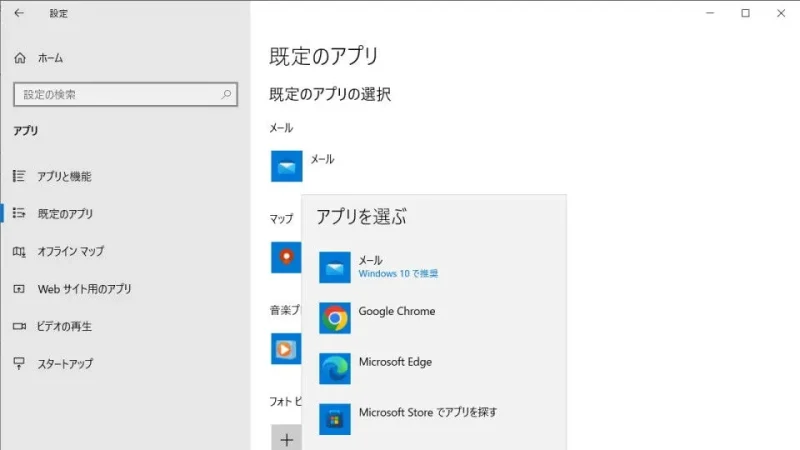Click the Microsoft Store icon in popup
The width and height of the screenshot is (800, 450).
click(335, 418)
